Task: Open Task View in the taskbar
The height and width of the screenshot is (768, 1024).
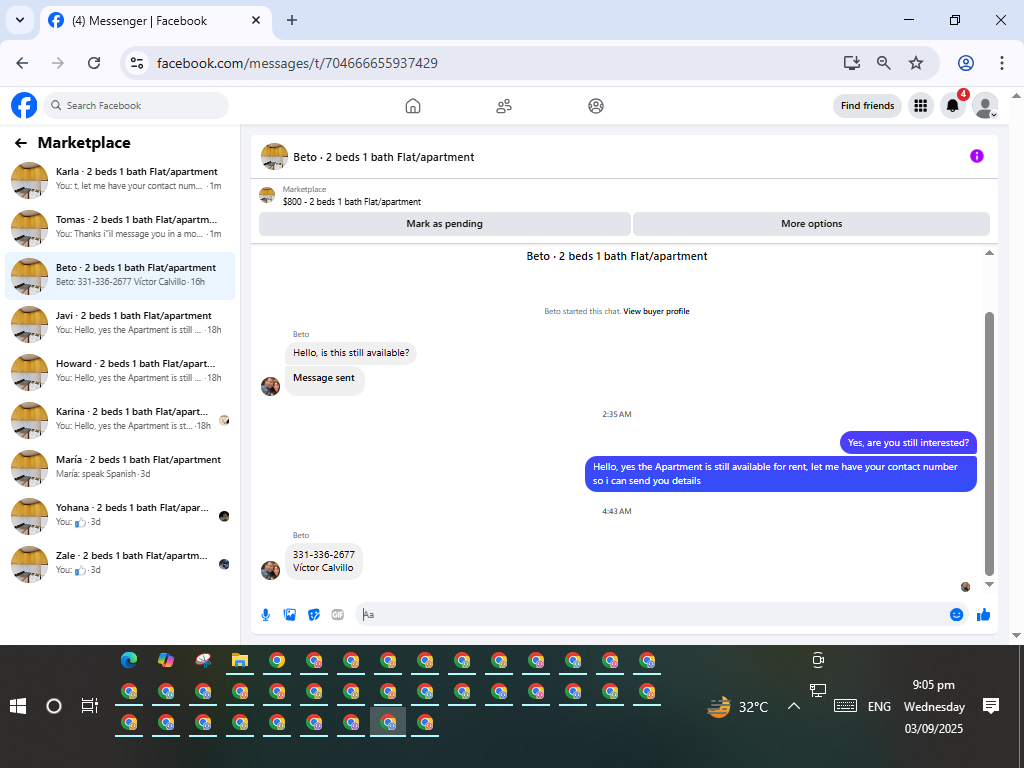Action: (89, 706)
